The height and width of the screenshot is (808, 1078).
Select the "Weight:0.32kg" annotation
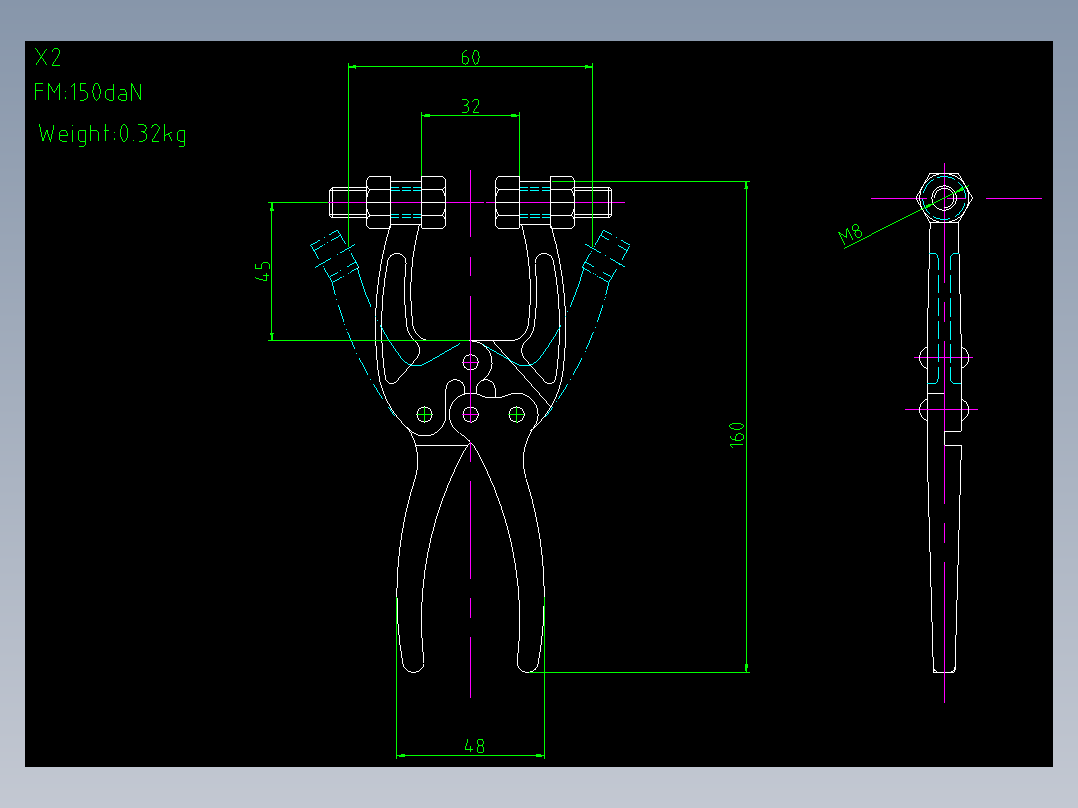tap(112, 133)
